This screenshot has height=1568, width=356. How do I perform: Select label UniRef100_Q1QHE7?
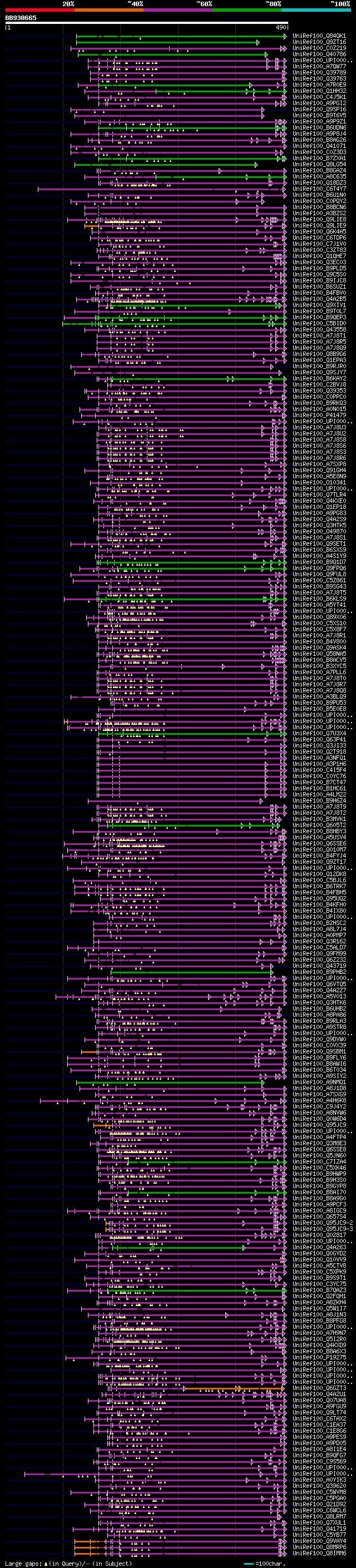319,256
